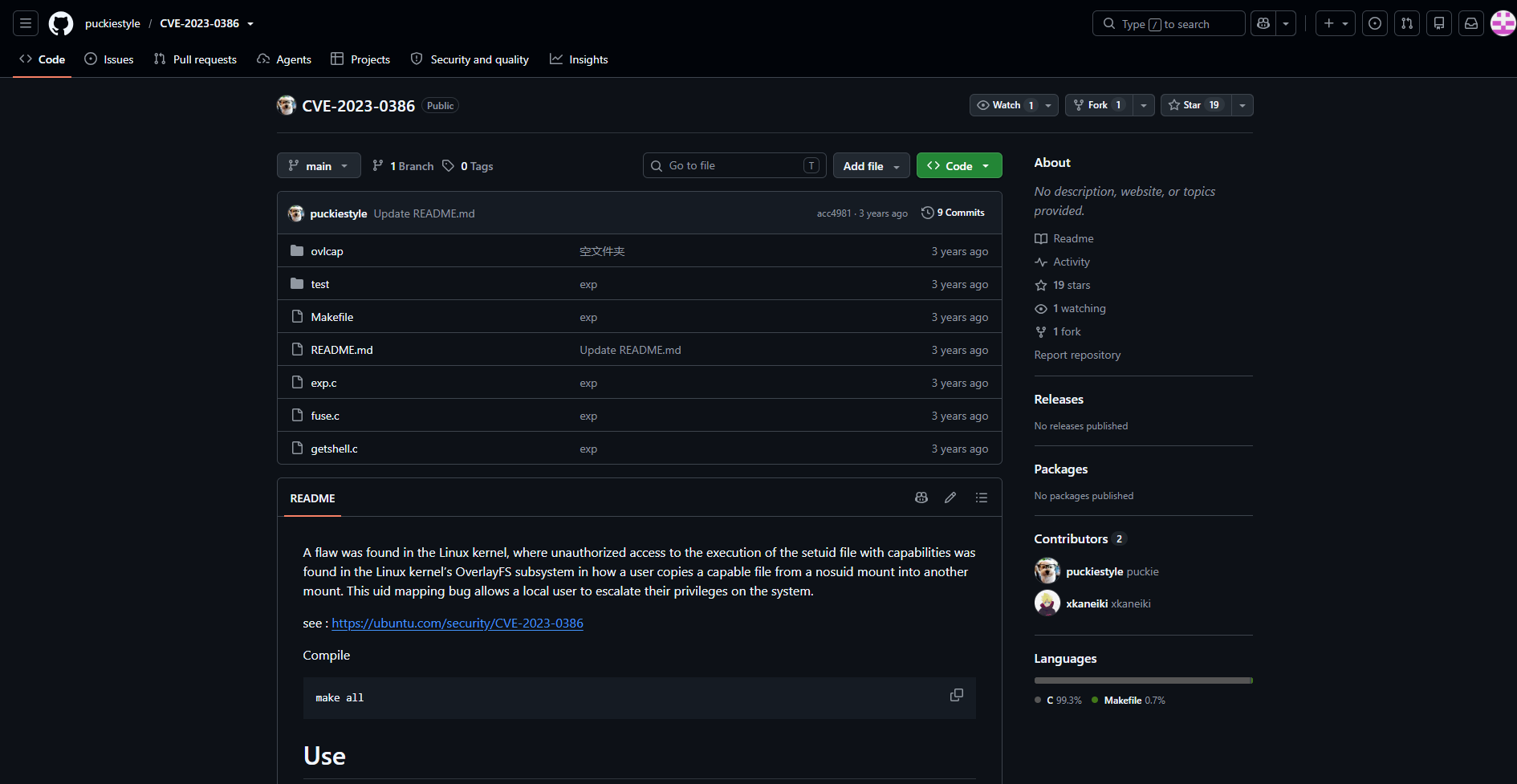Click the Makefile file icon
Viewport: 1517px width, 784px height.
[297, 316]
